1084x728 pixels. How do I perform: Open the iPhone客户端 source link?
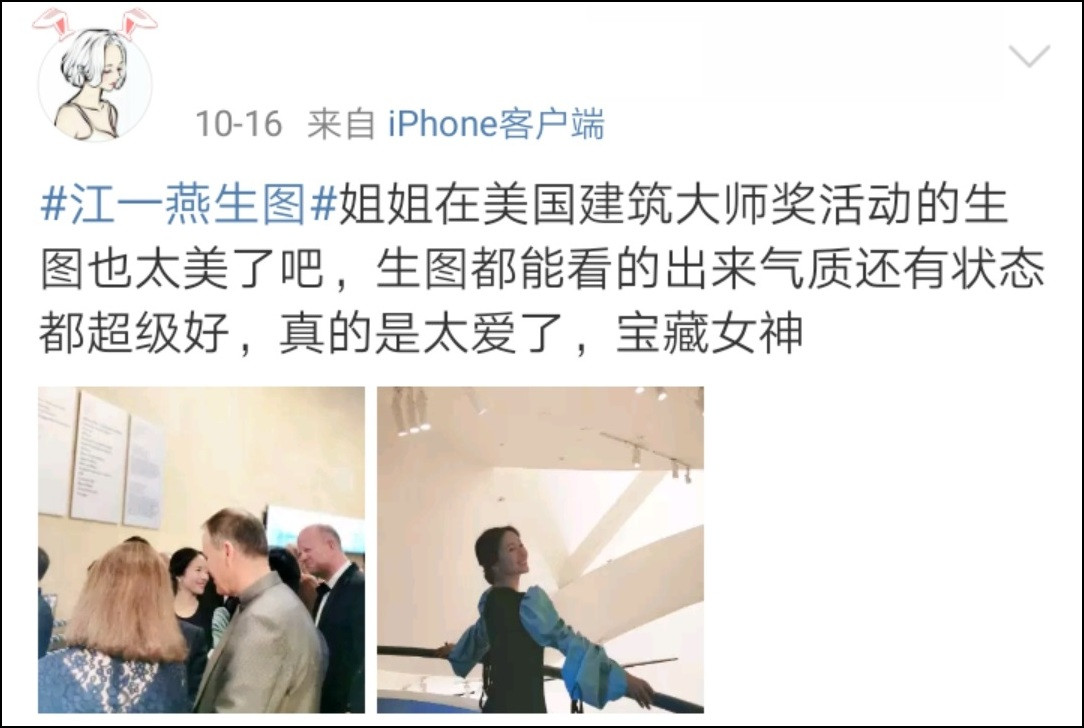496,124
